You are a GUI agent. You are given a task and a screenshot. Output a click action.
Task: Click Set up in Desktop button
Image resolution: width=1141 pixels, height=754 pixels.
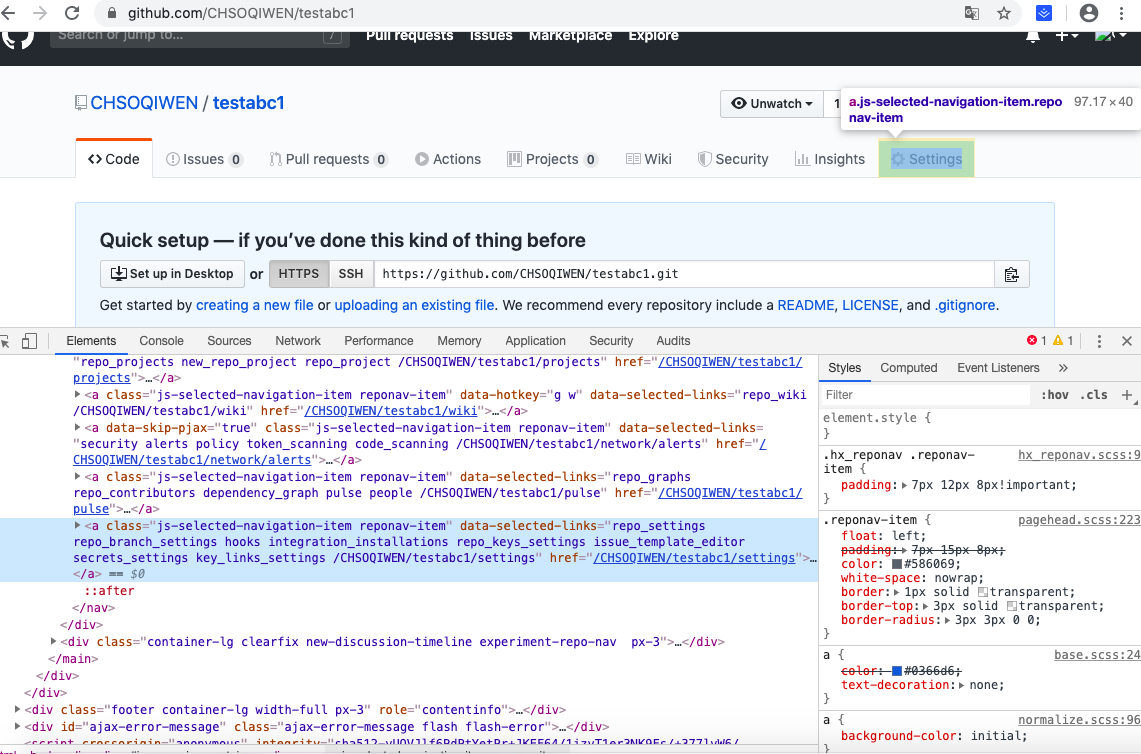[172, 274]
